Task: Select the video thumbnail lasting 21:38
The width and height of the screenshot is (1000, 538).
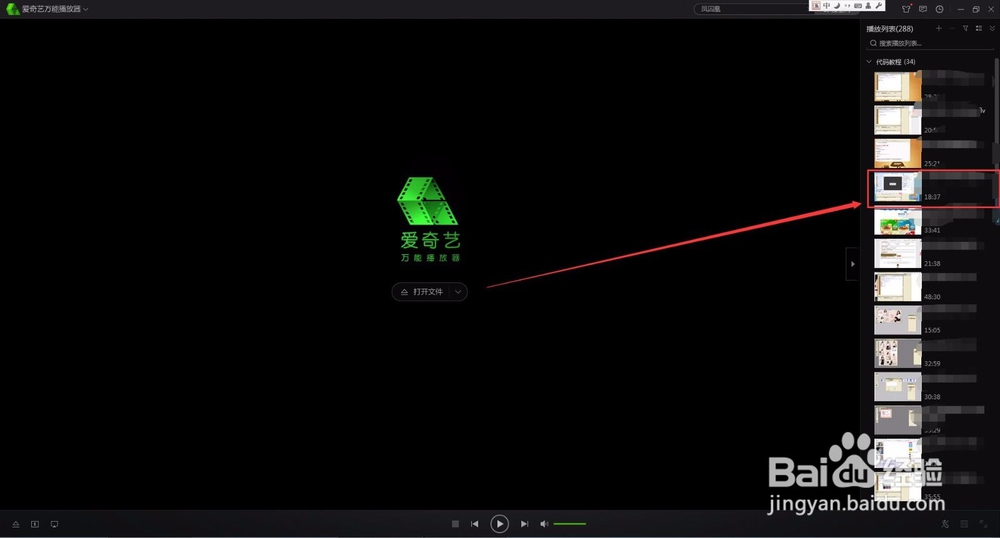Action: pyautogui.click(x=897, y=254)
